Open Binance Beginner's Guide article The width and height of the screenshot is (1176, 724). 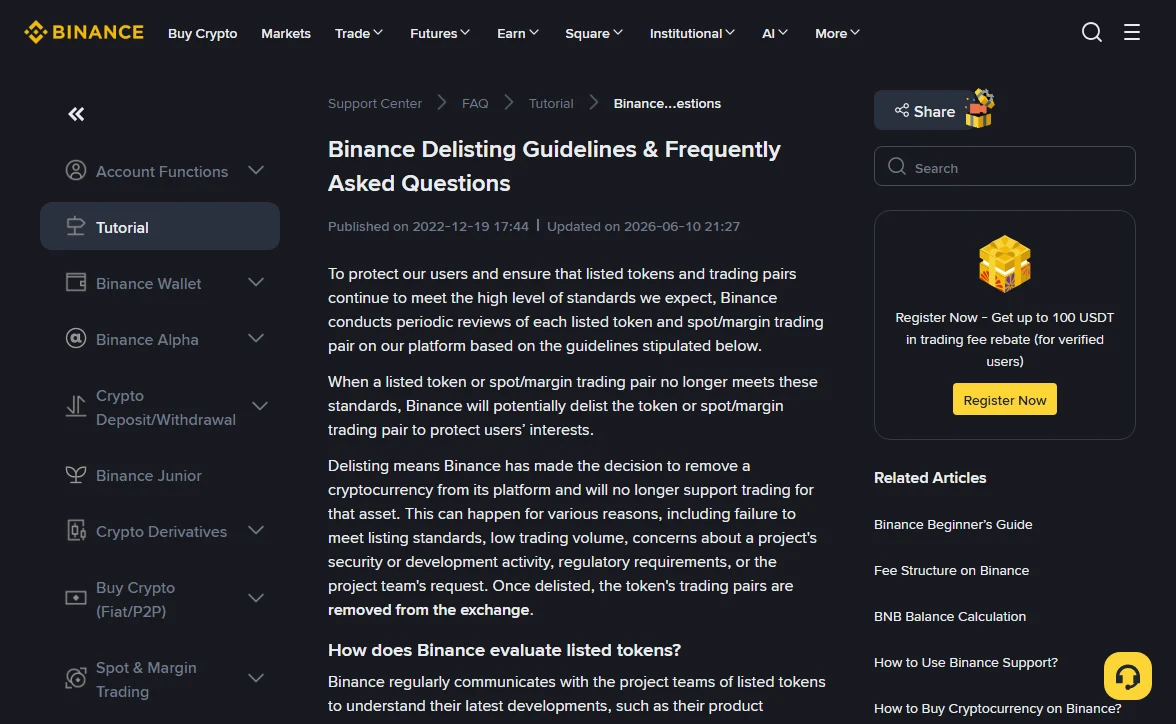pyautogui.click(x=952, y=524)
